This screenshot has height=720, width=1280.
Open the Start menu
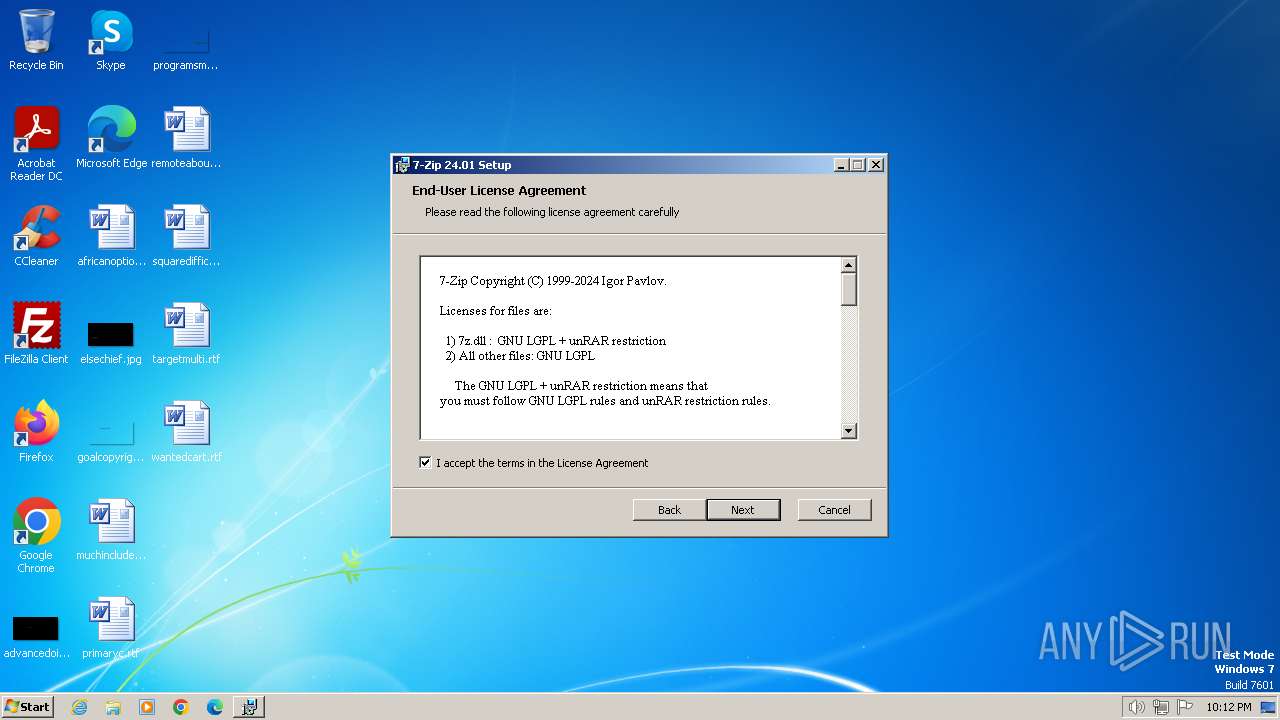pos(28,707)
